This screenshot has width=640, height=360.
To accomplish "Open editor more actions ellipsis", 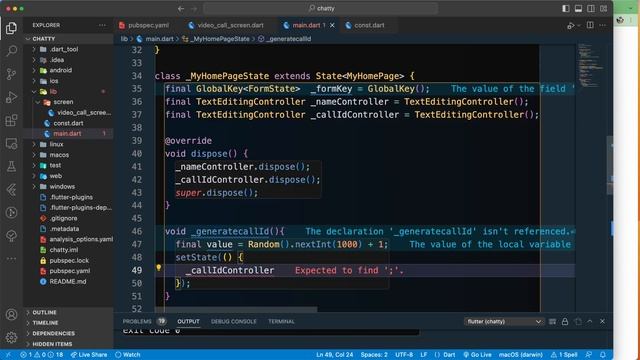I will pyautogui.click(x=603, y=25).
